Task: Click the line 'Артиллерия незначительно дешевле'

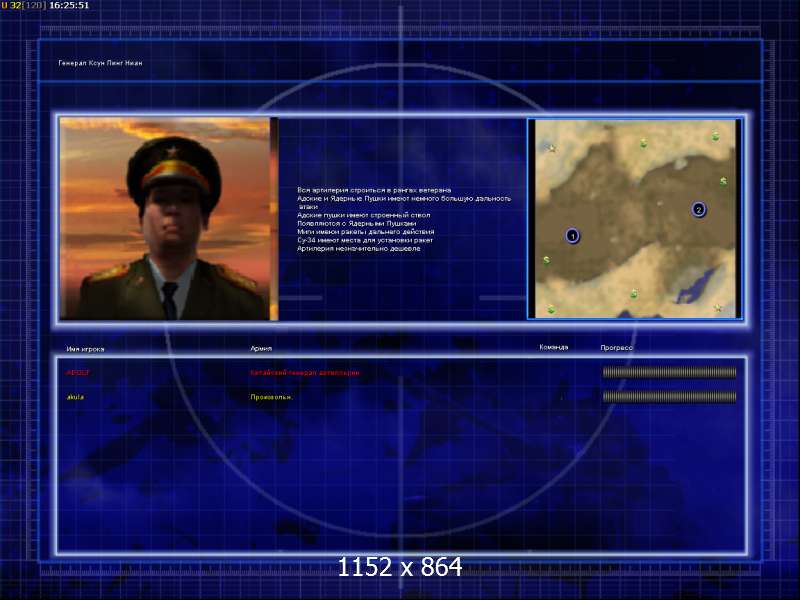Action: point(359,248)
